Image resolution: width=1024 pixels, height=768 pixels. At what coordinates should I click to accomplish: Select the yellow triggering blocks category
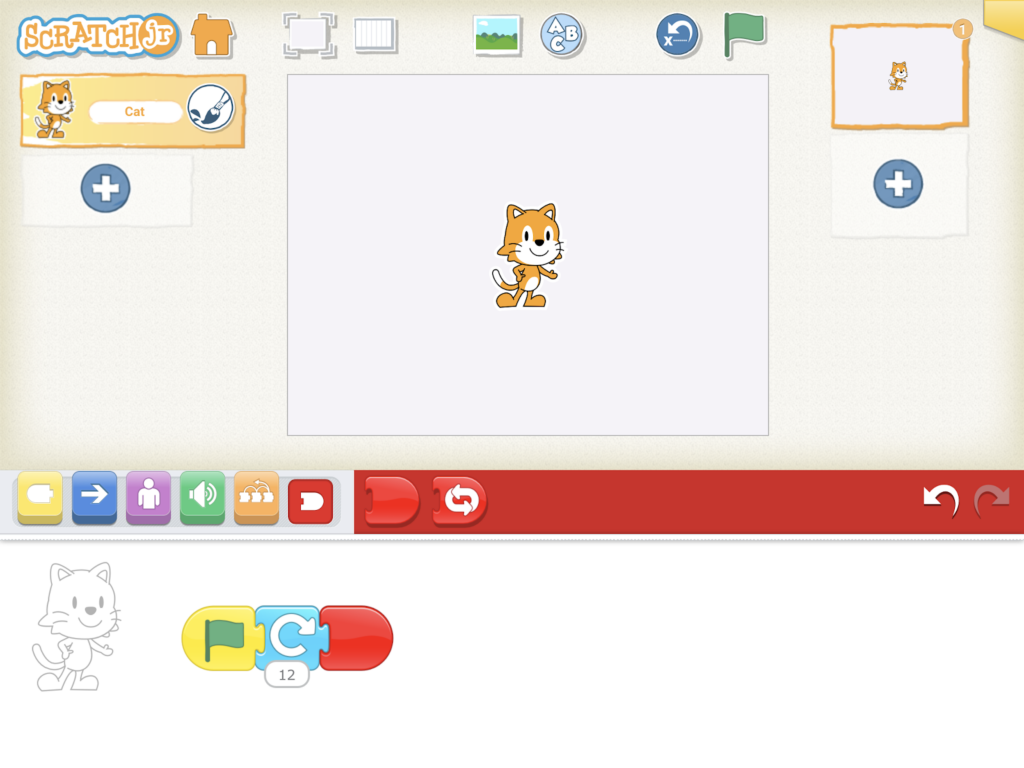(x=40, y=497)
